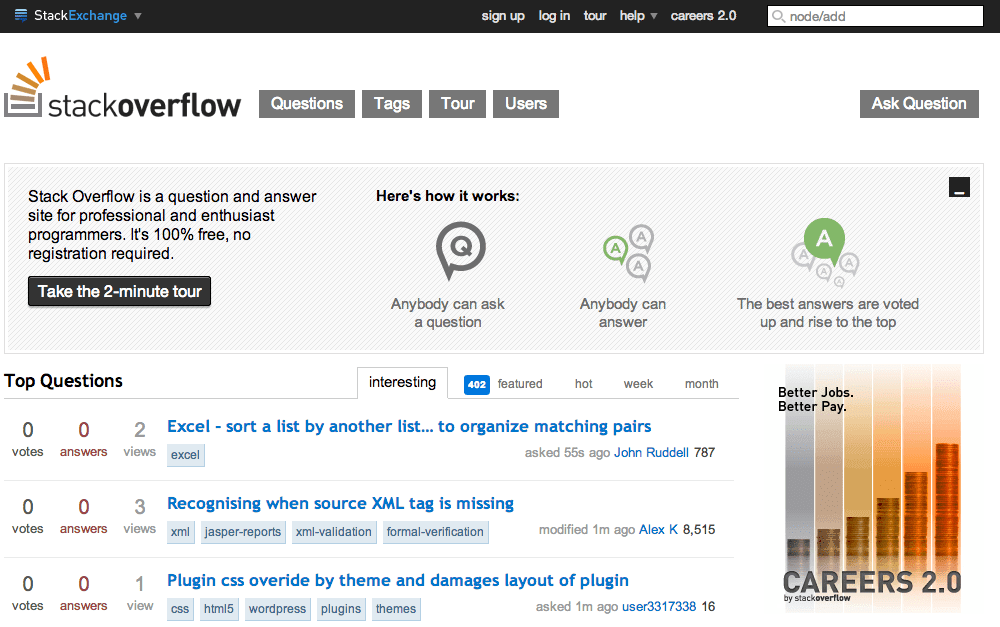Open the grey Tour nav button
Image resolution: width=1000 pixels, height=627 pixels.
(x=458, y=104)
